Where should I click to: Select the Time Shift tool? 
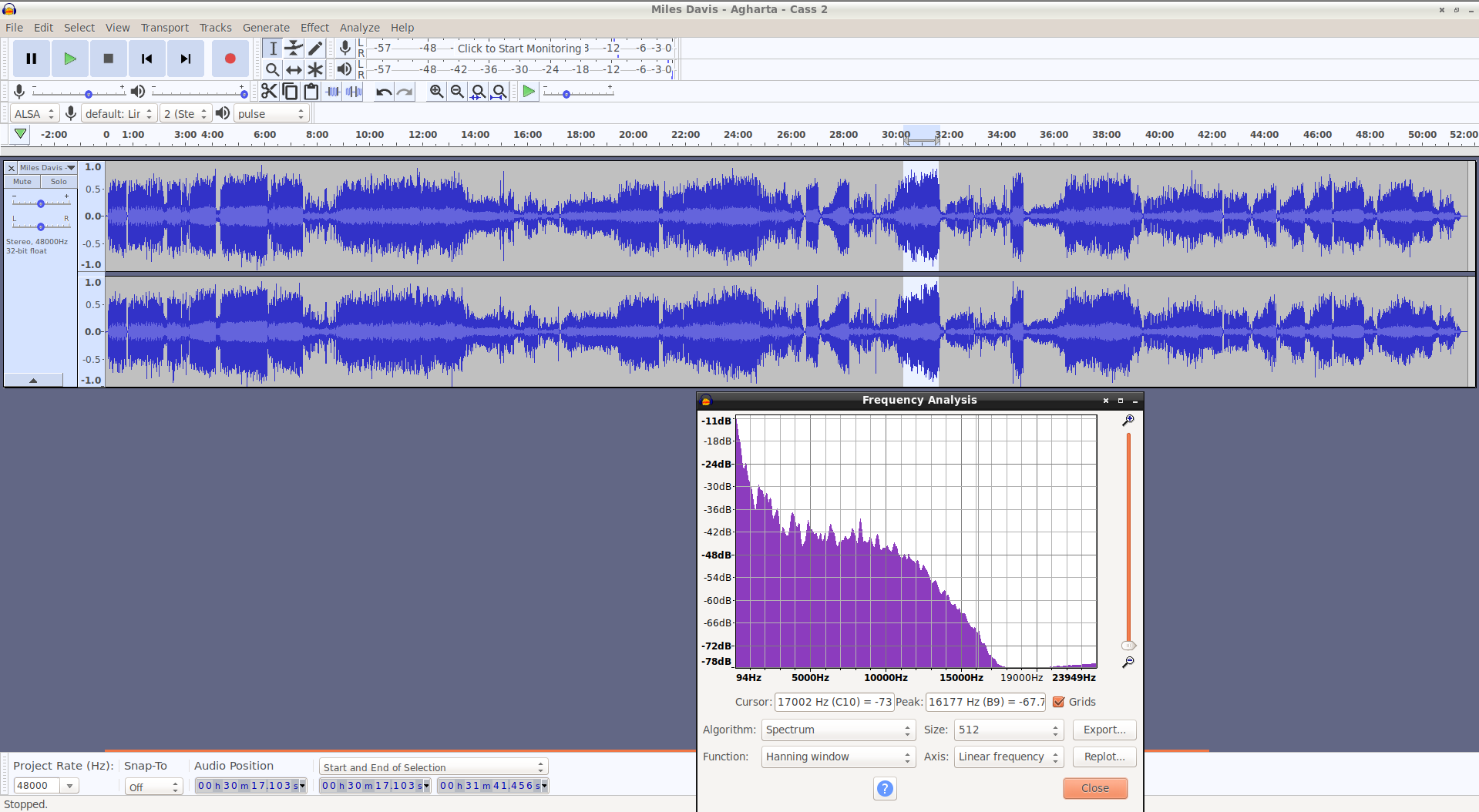point(294,70)
